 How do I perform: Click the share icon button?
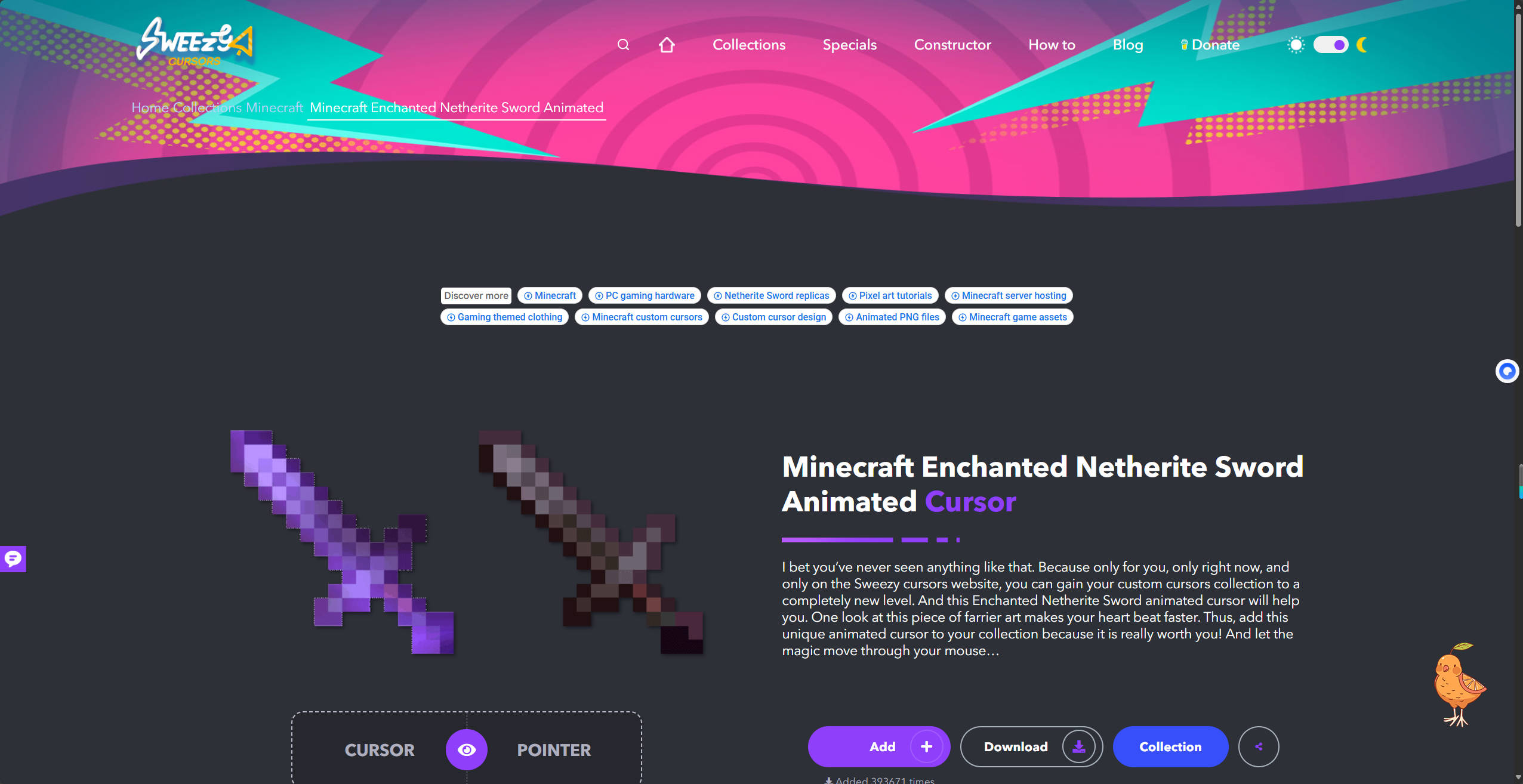click(1258, 746)
